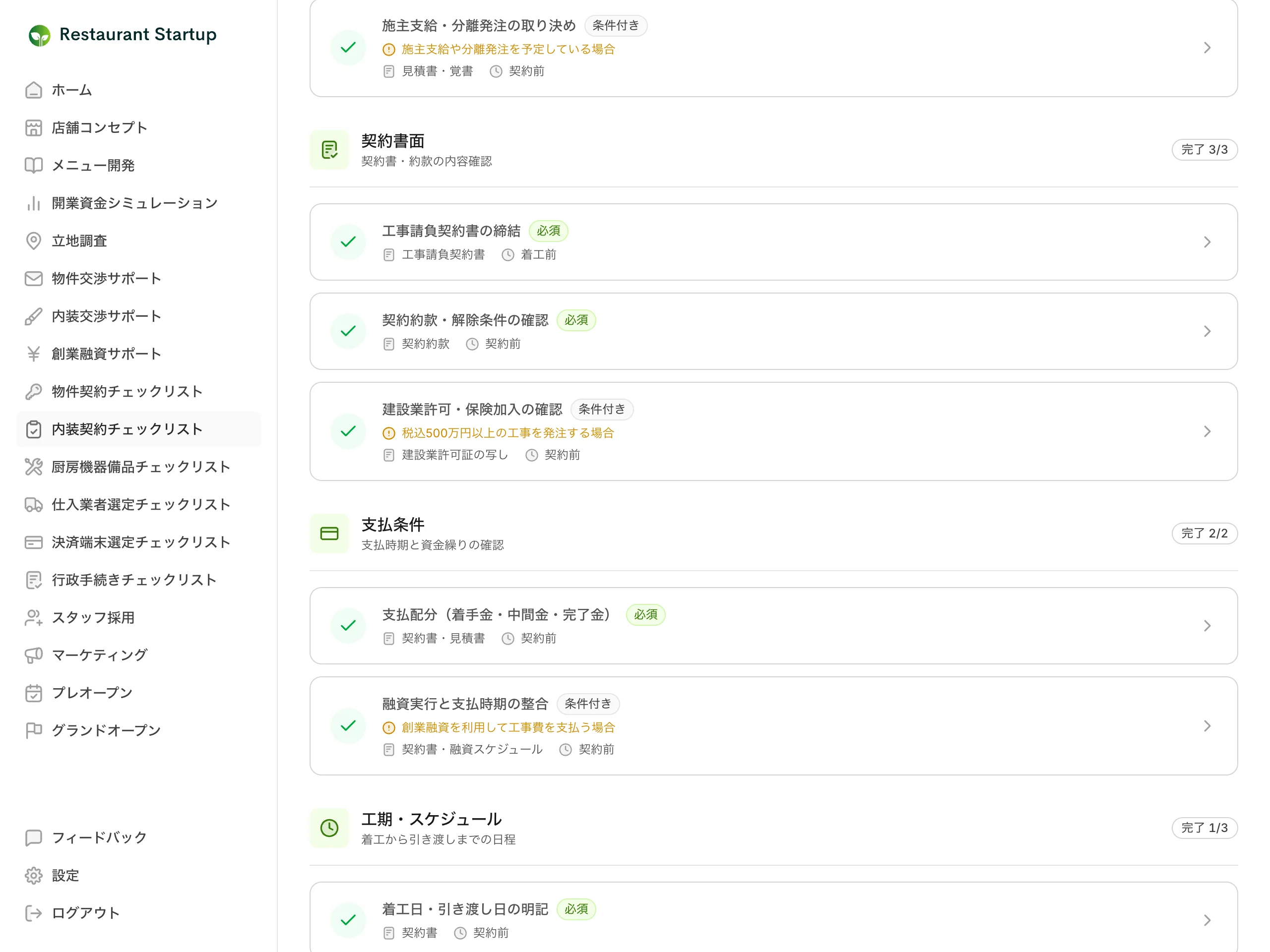Click the 完了 1/3 progress badge

tap(1204, 828)
